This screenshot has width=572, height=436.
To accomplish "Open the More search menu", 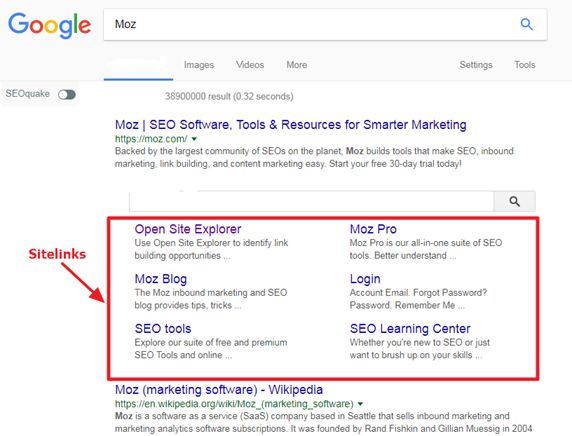I will (297, 65).
